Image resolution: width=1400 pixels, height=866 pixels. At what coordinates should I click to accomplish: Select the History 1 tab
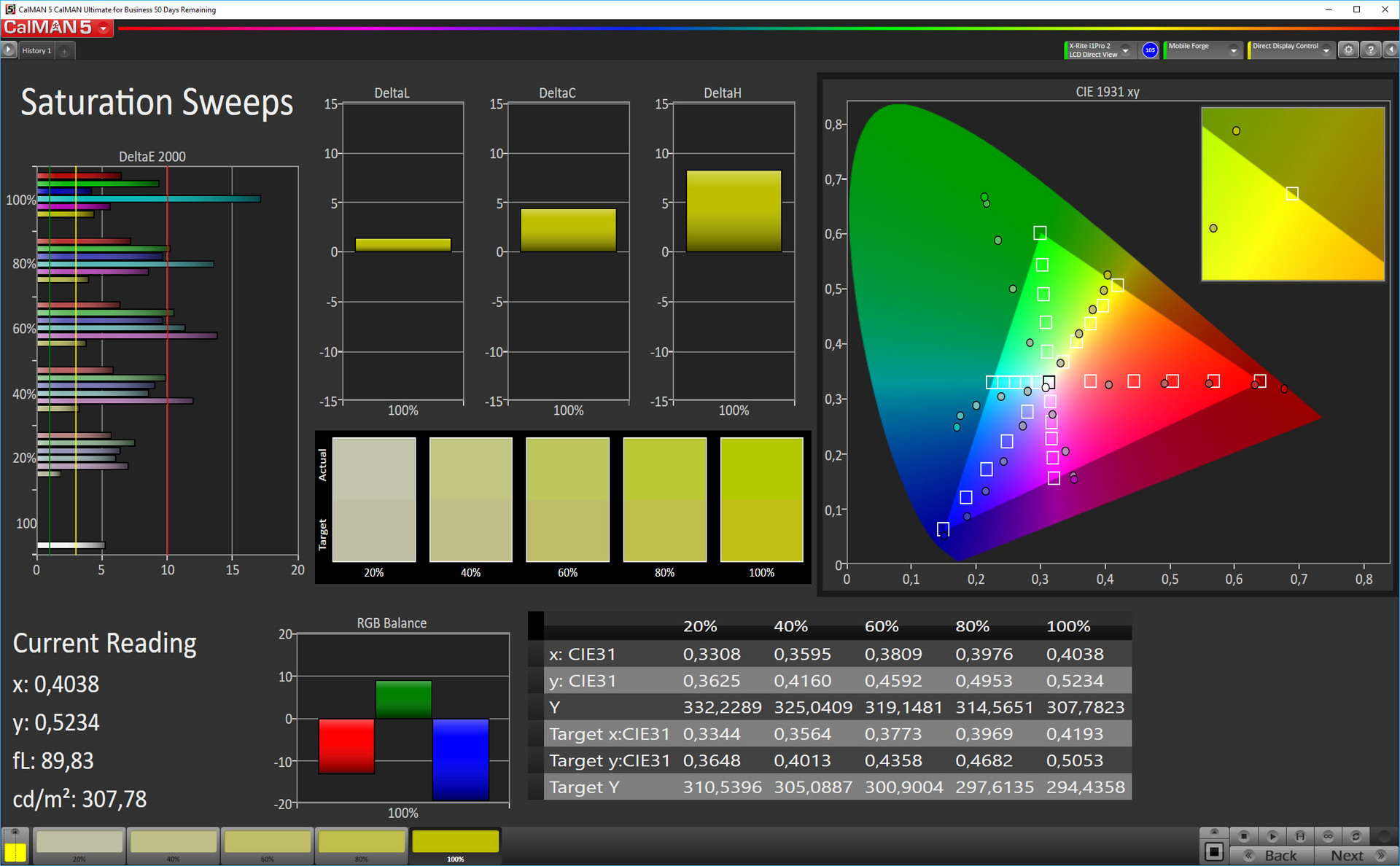pyautogui.click(x=36, y=51)
